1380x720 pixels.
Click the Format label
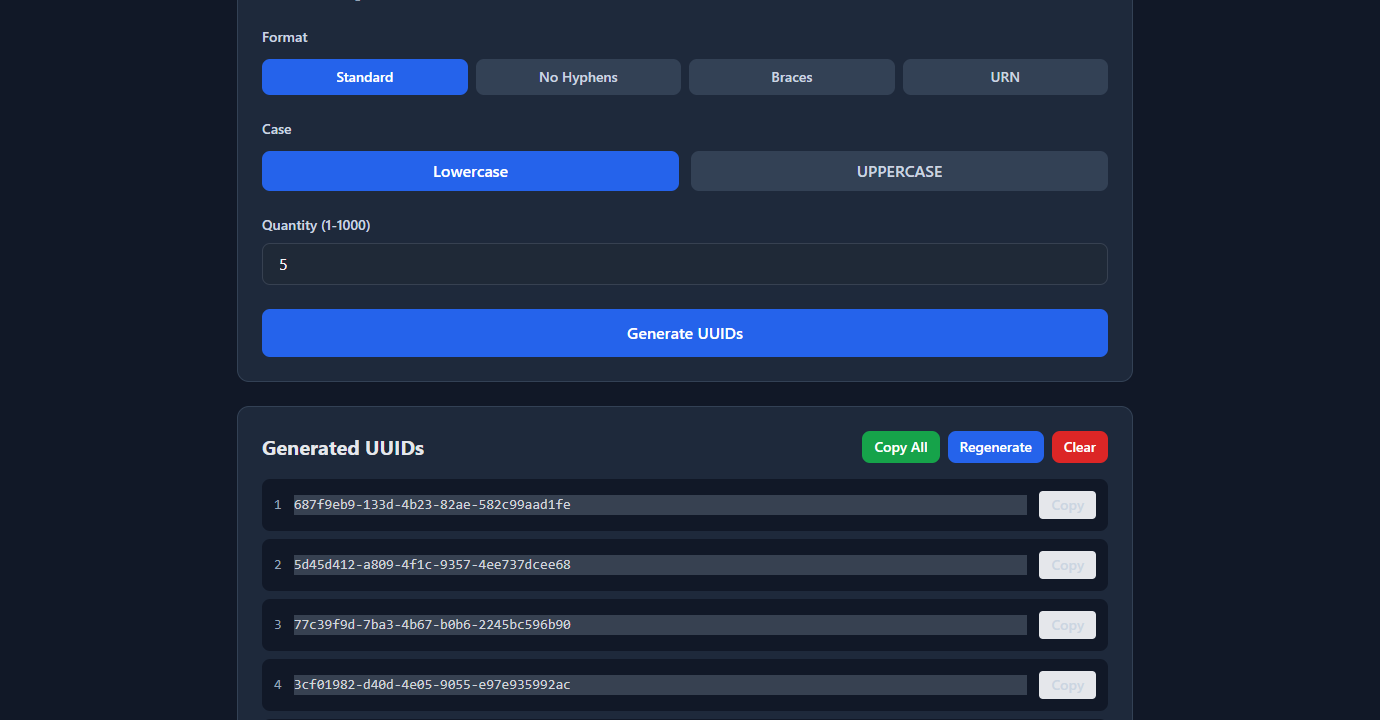click(285, 37)
